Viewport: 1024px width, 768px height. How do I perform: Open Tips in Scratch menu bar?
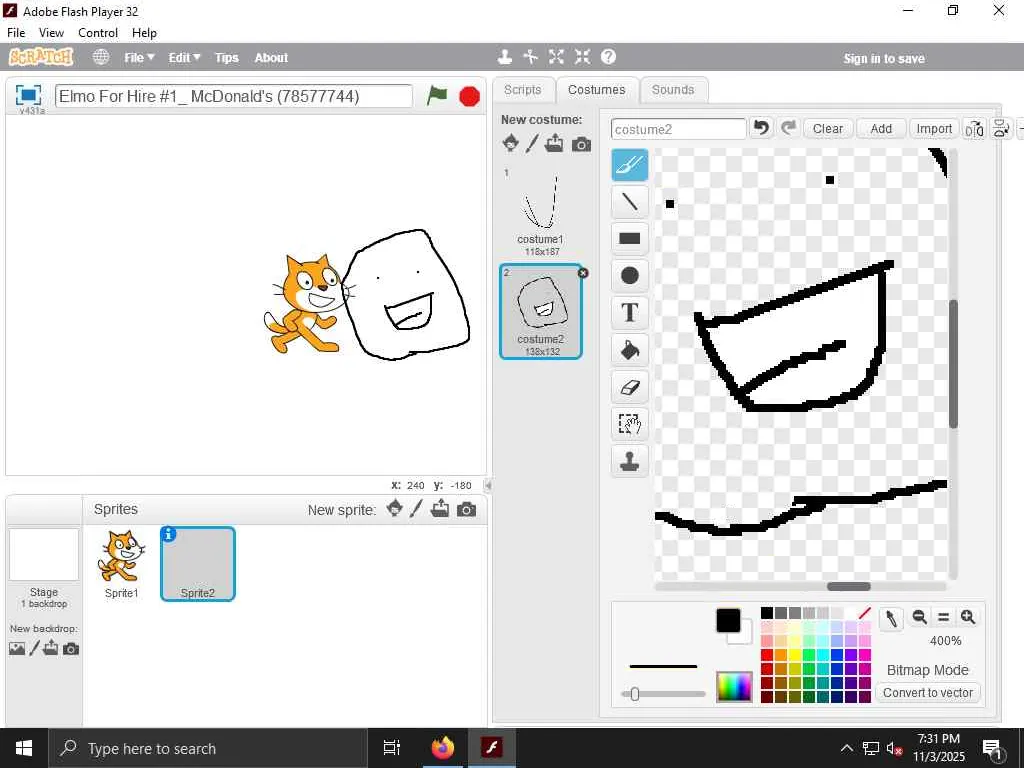point(227,57)
